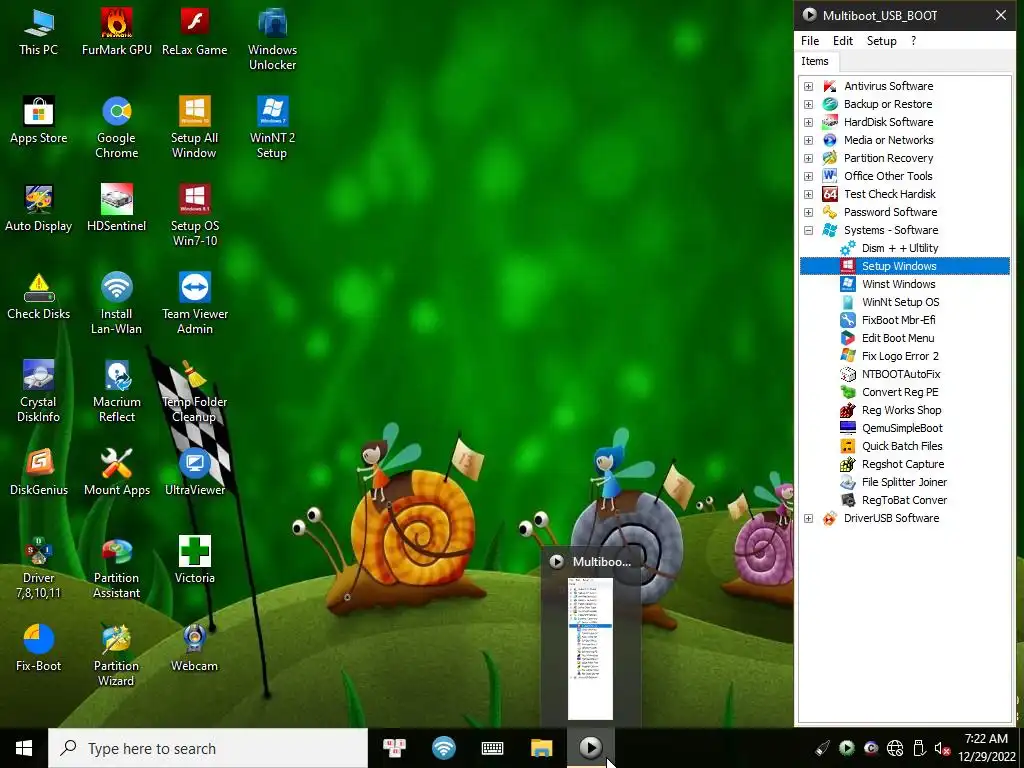This screenshot has width=1024, height=768.
Task: Select Dism ++ Ultility in the tree
Action: tap(899, 248)
